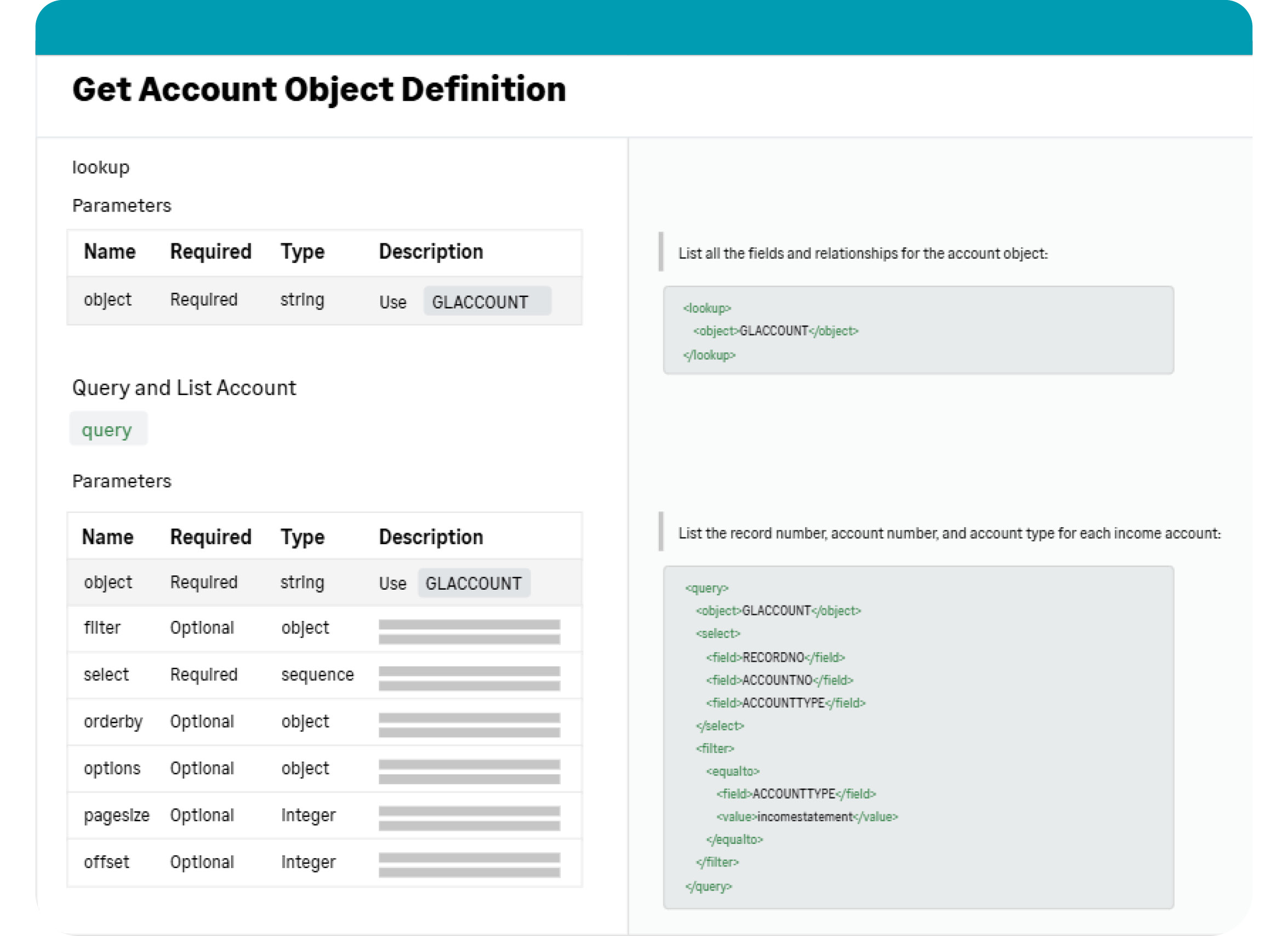Select the select parameter row
The width and height of the screenshot is (1288, 936).
[x=324, y=675]
